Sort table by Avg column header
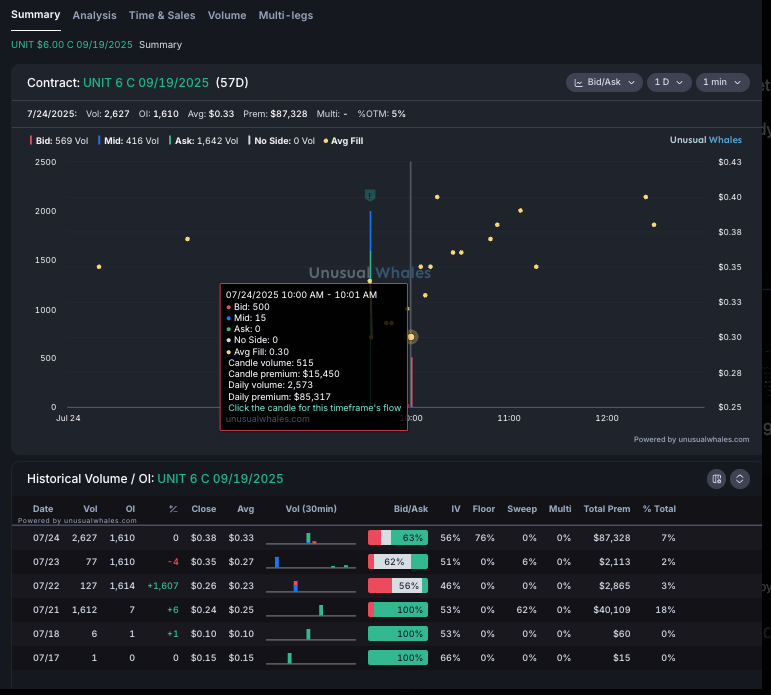Viewport: 771px width, 695px height. click(x=245, y=509)
